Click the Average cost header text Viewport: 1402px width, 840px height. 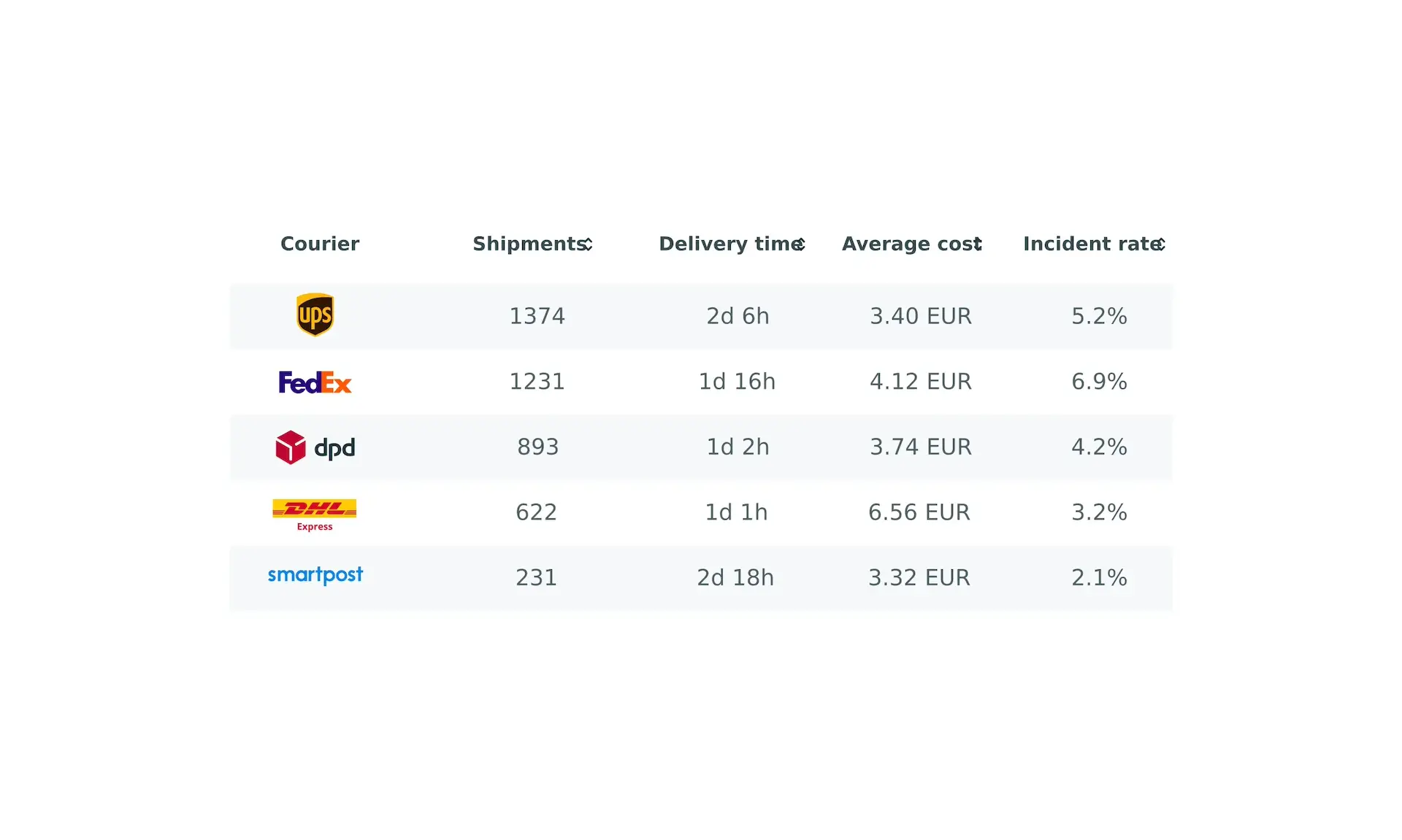908,244
